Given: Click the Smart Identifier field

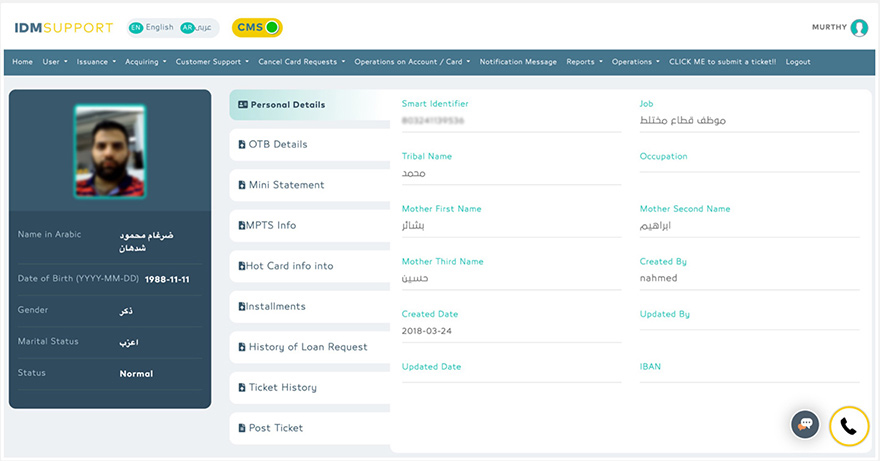Looking at the screenshot, I should coord(511,121).
